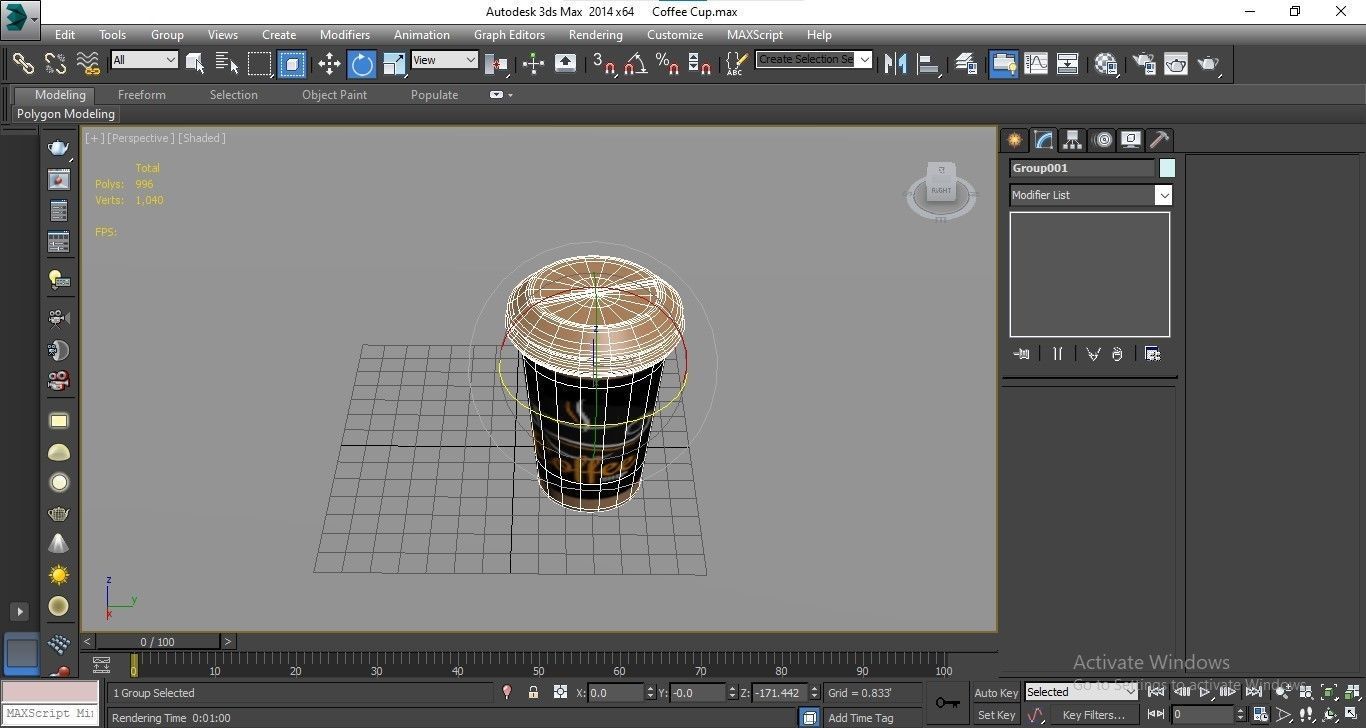Image resolution: width=1366 pixels, height=728 pixels.
Task: Click the Align tool icon
Action: 929,63
